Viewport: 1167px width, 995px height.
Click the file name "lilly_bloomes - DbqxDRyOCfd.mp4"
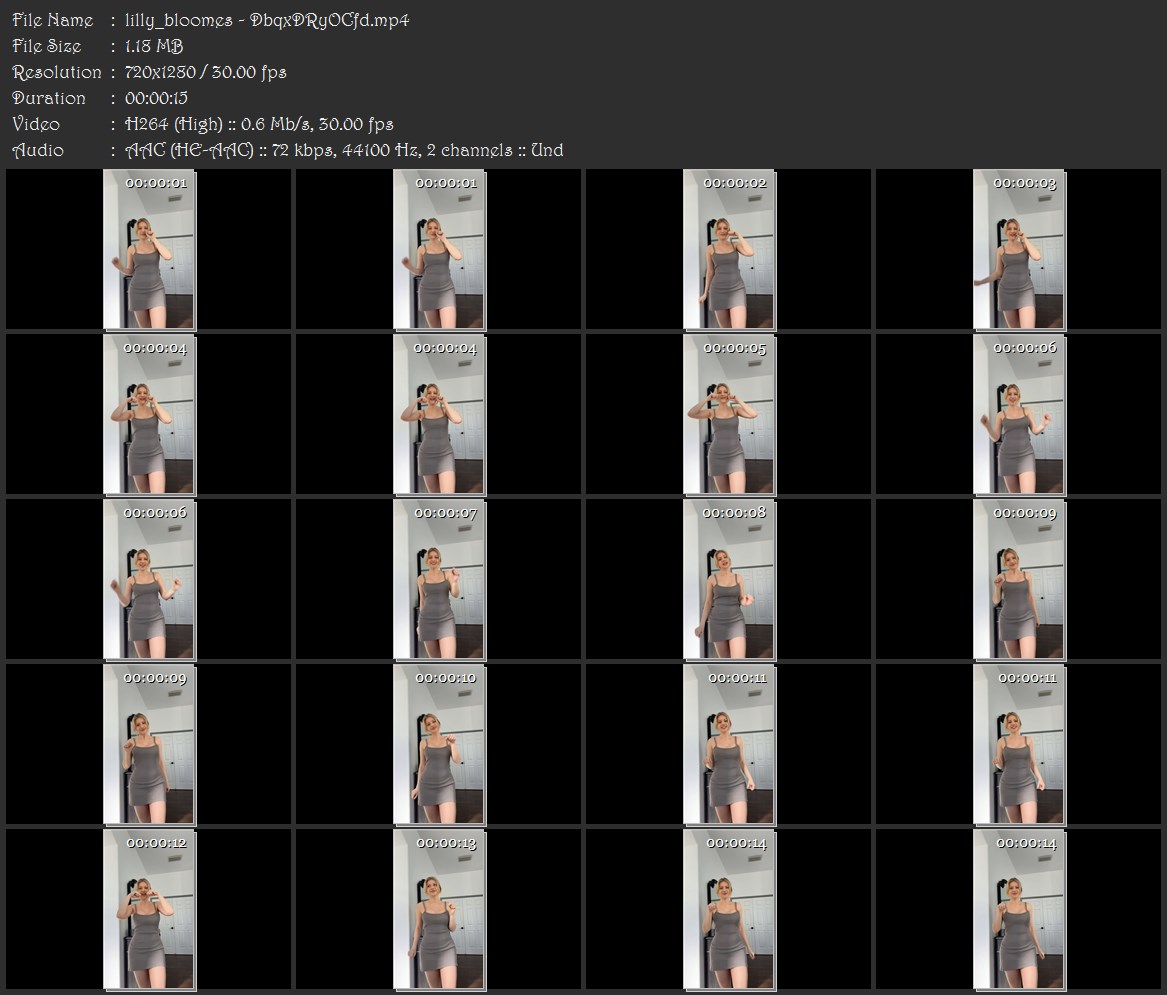click(x=267, y=20)
